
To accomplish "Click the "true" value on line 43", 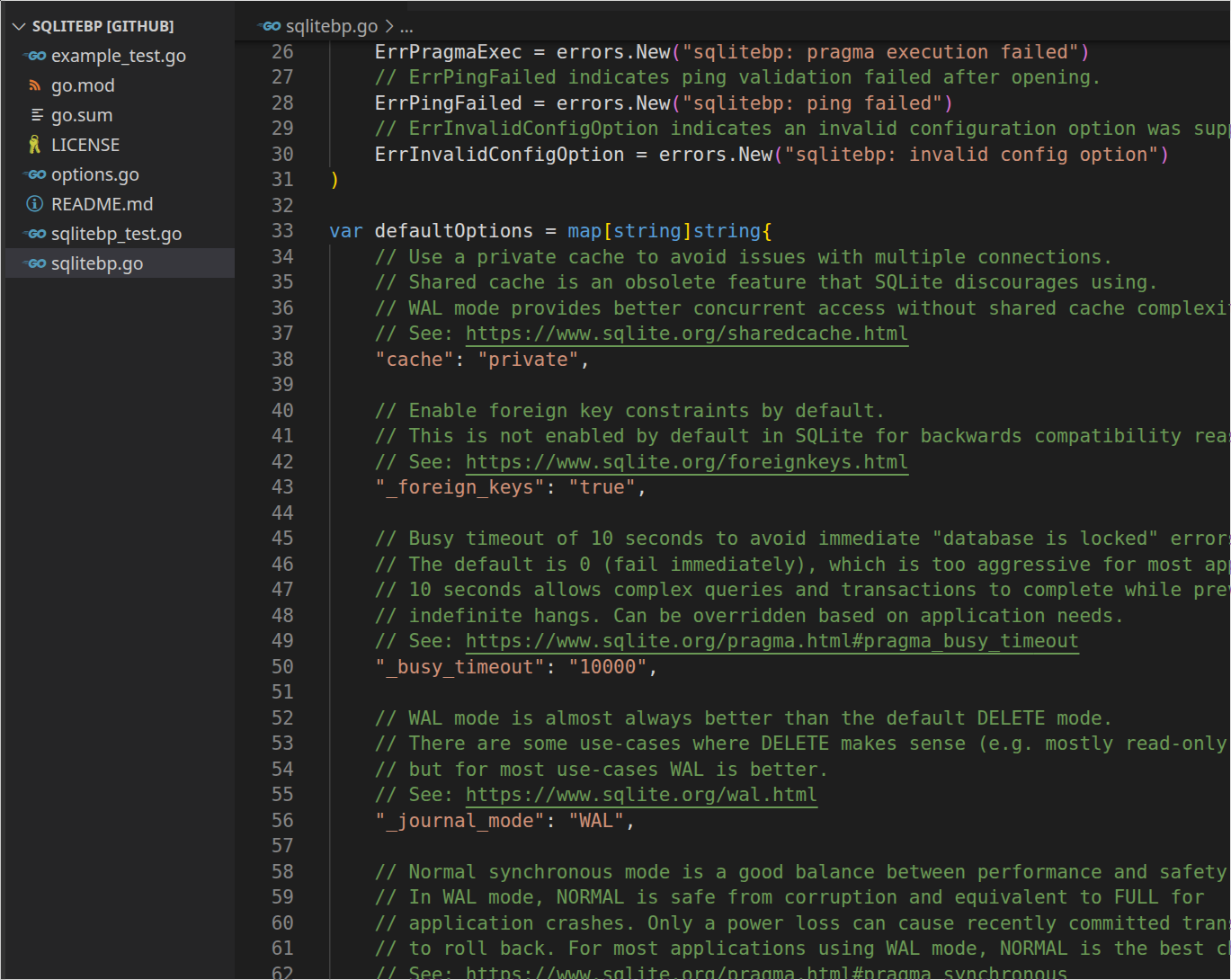I will click(x=602, y=487).
